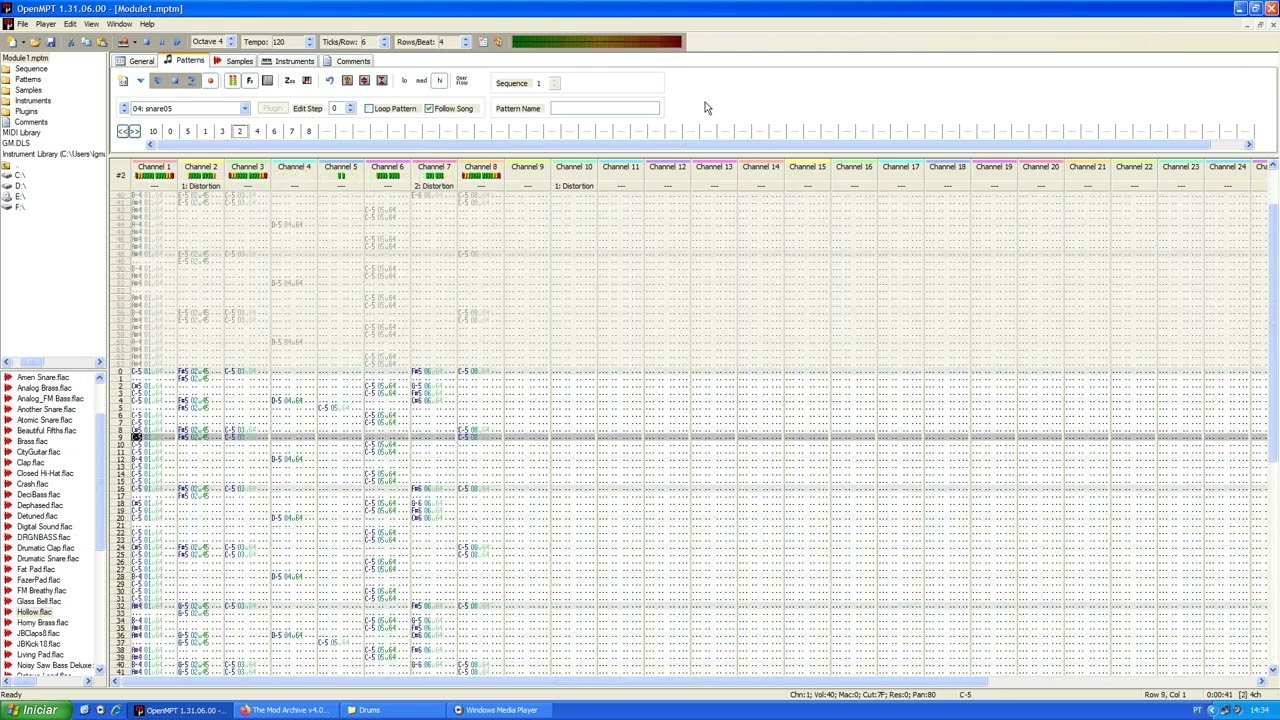
Task: Switch to the Comments tab
Action: tap(346, 61)
